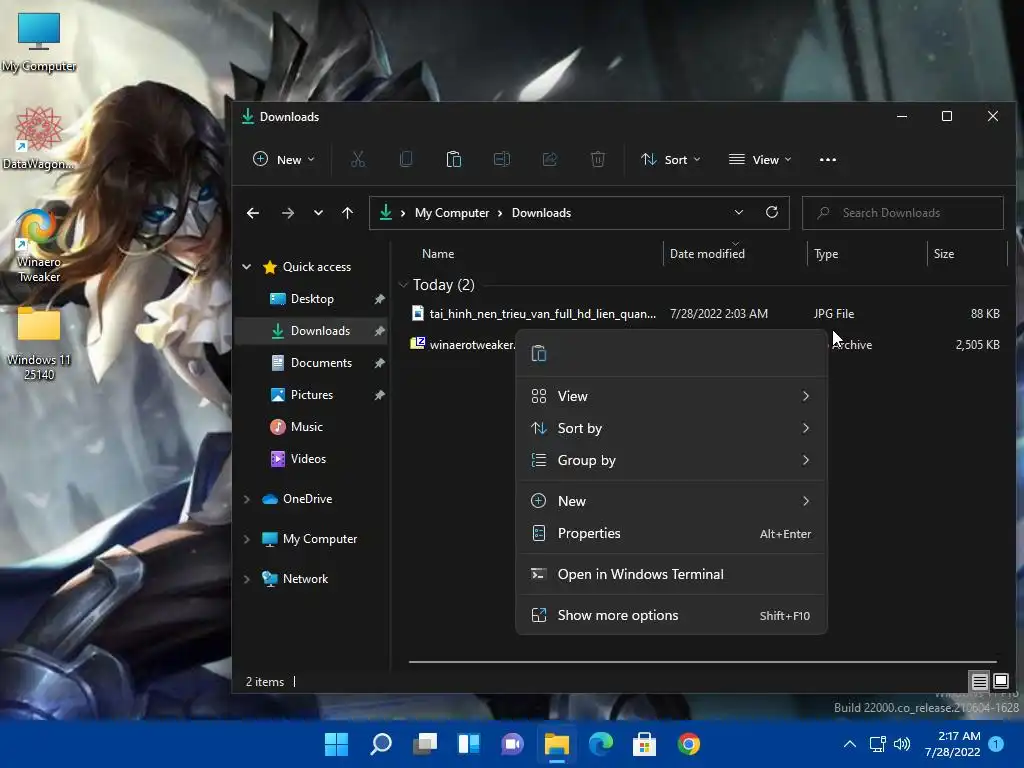Collapse the Quick access tree node

pos(247,266)
